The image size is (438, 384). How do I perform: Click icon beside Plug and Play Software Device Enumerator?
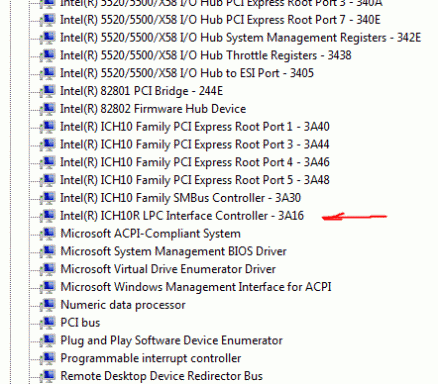(x=48, y=340)
